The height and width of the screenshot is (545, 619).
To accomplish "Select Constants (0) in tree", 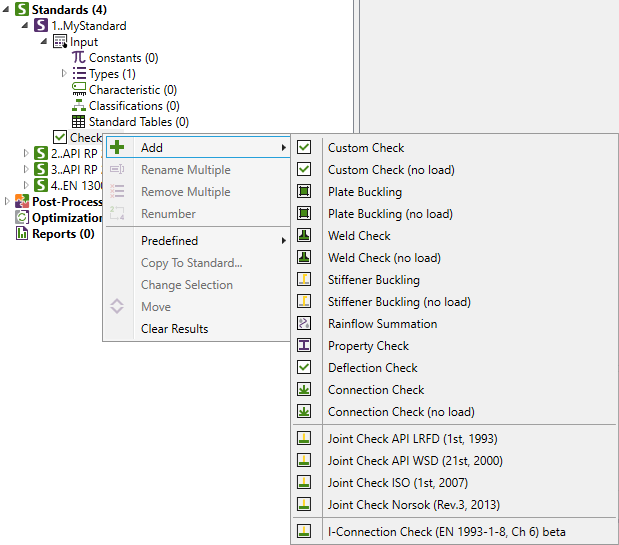I will (123, 58).
